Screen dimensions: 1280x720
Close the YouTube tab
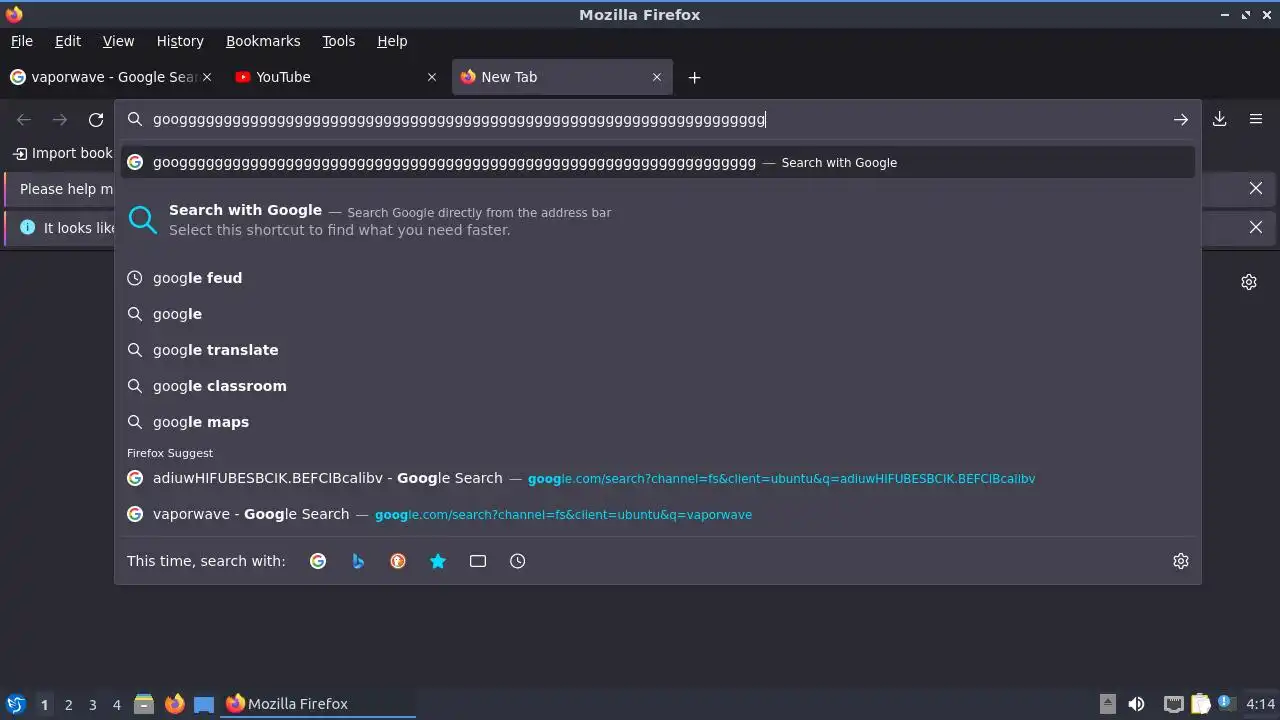[x=432, y=77]
